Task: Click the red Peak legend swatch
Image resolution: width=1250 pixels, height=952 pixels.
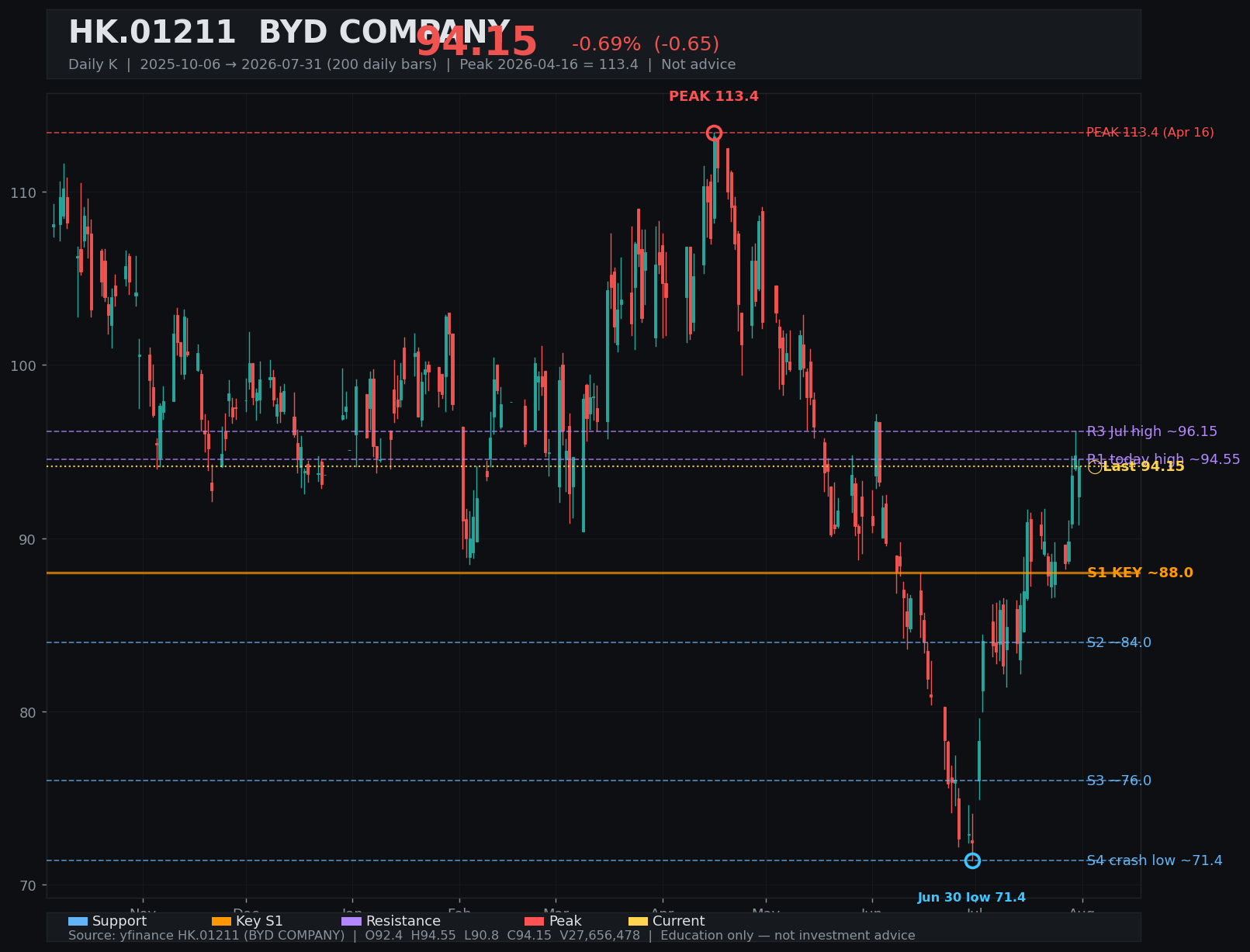Action: click(x=534, y=922)
